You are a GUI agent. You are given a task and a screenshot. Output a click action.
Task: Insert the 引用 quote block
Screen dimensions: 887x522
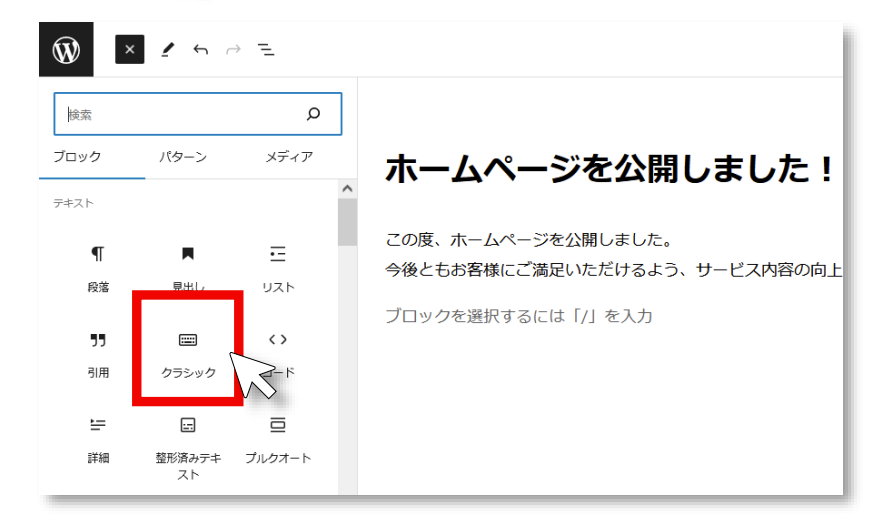tap(98, 353)
